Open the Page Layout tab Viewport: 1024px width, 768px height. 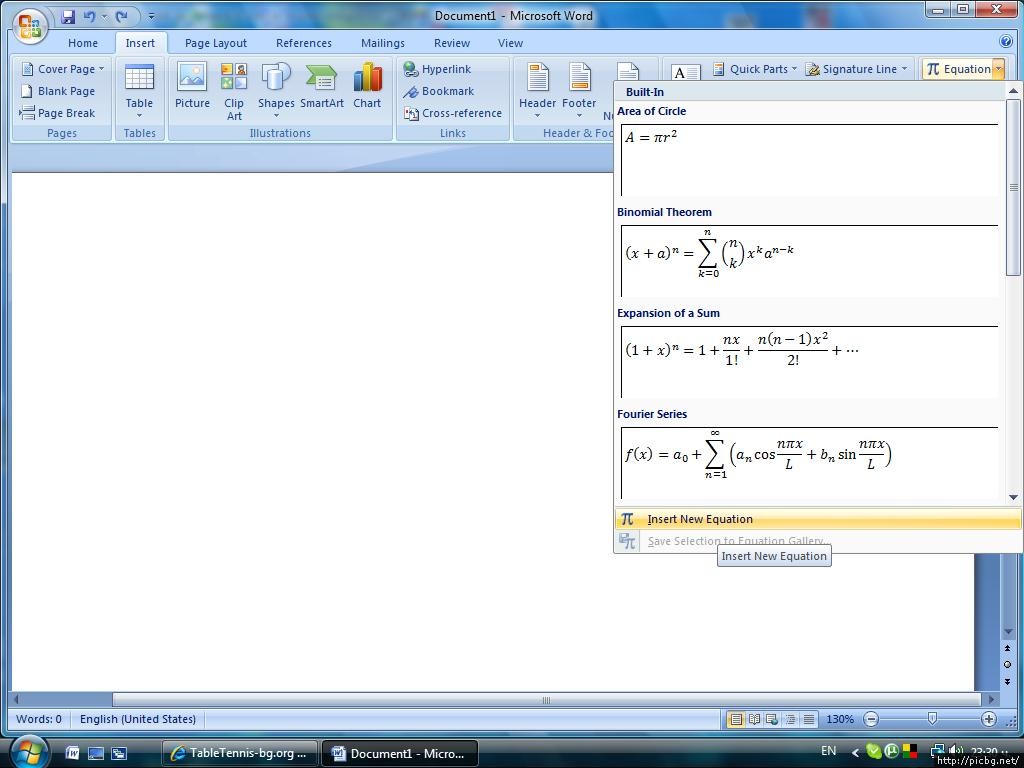[x=216, y=43]
